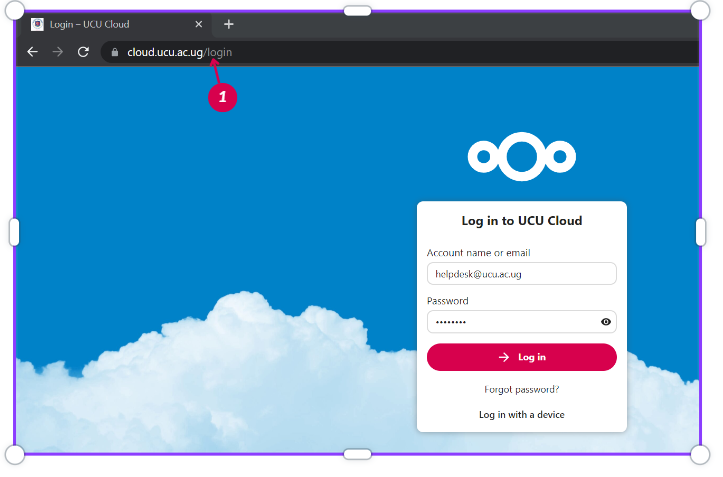Open the Forgot password? link
Viewport: 723px width, 477px height.
click(522, 389)
